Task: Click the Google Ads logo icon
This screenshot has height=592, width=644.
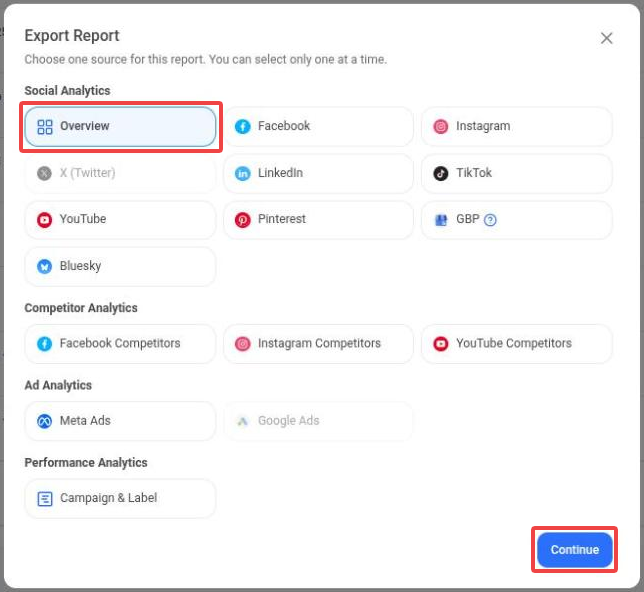Action: [243, 422]
